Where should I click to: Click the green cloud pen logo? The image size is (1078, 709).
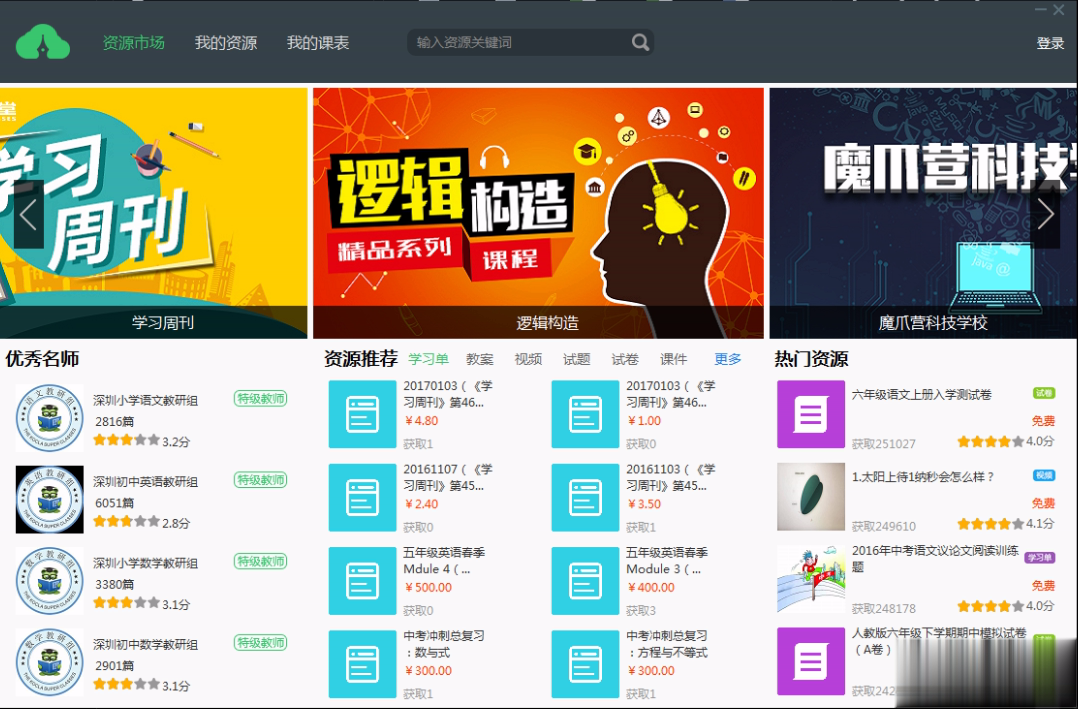click(43, 42)
